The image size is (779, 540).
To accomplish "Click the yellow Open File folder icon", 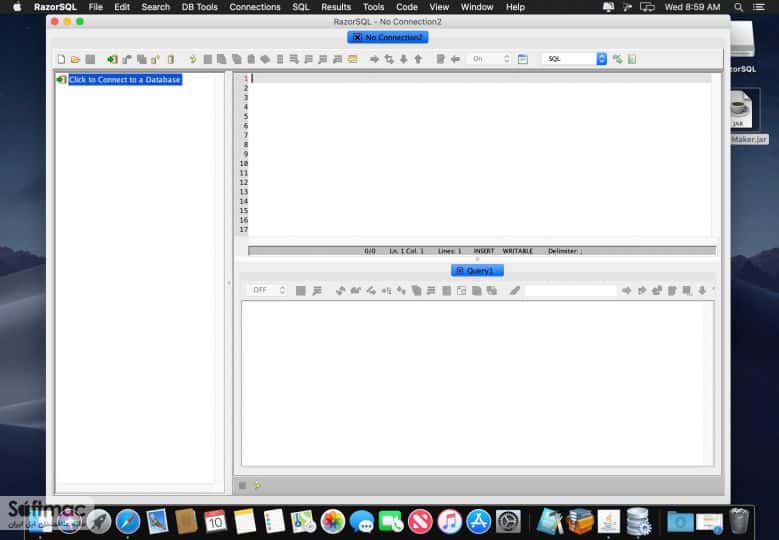I will [x=76, y=59].
